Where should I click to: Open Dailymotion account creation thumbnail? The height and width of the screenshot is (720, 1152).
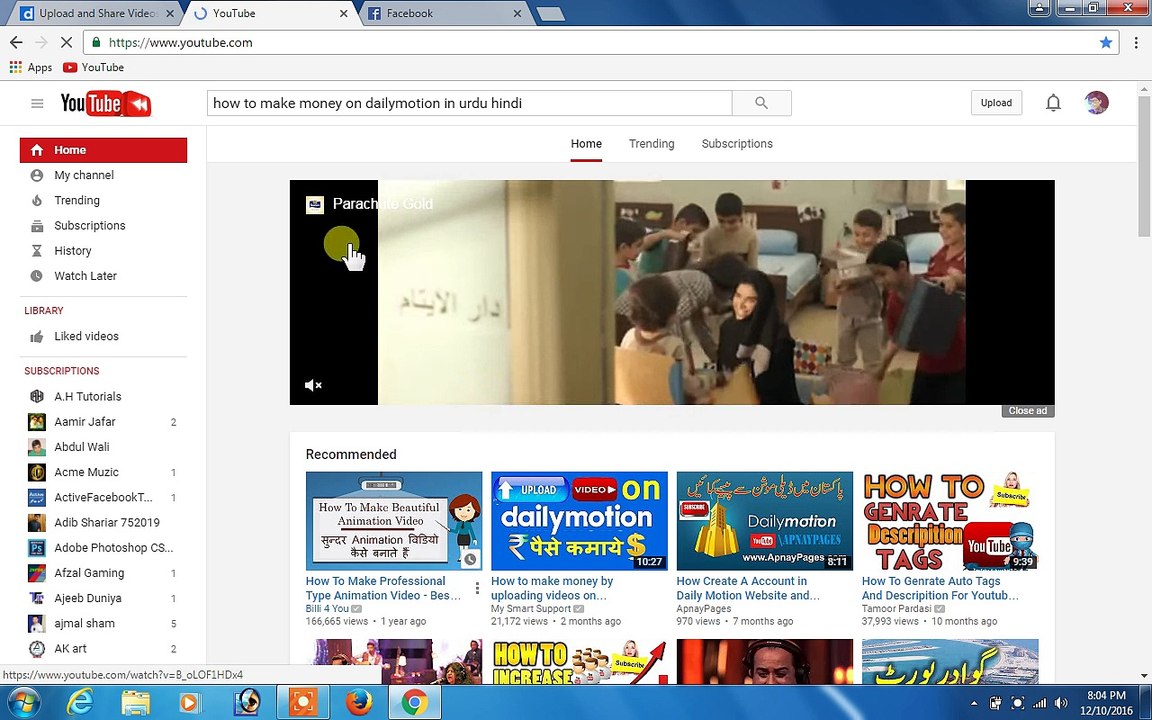pos(765,521)
